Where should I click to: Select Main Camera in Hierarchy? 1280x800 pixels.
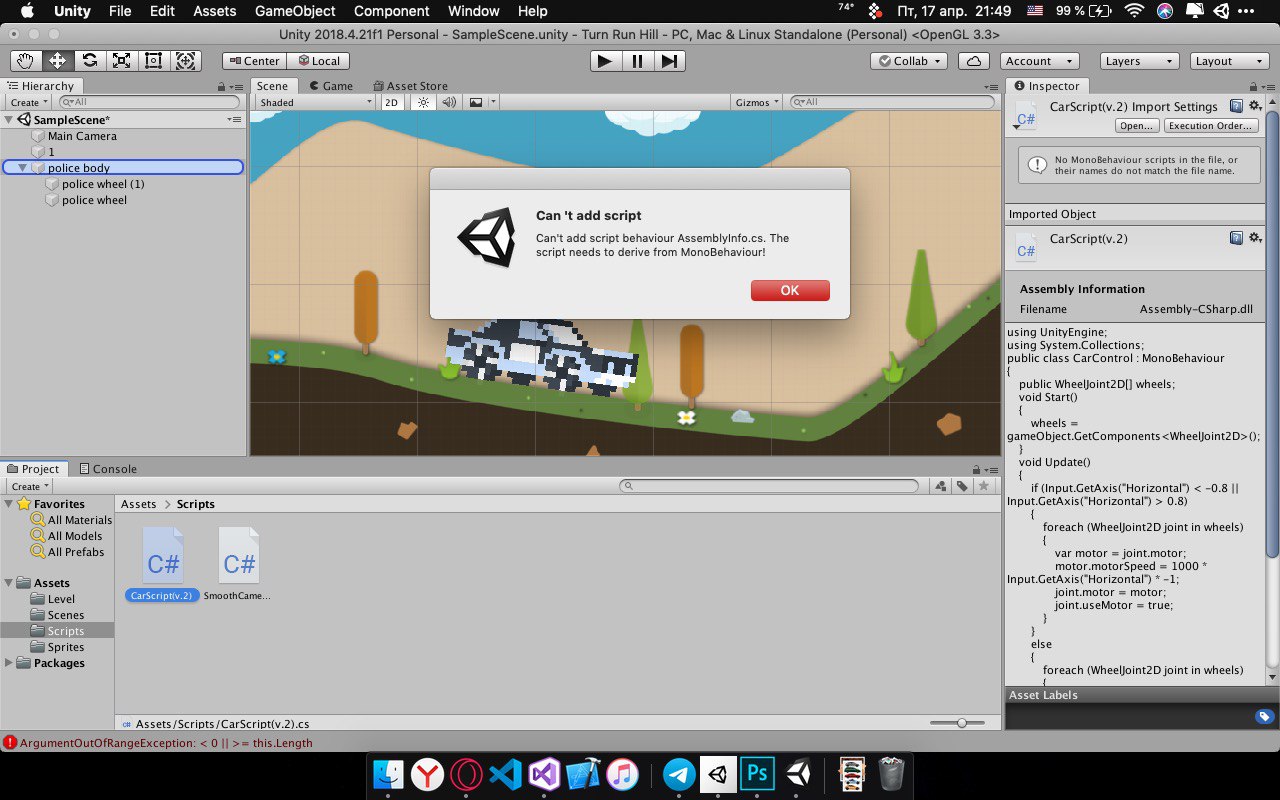pyautogui.click(x=82, y=136)
